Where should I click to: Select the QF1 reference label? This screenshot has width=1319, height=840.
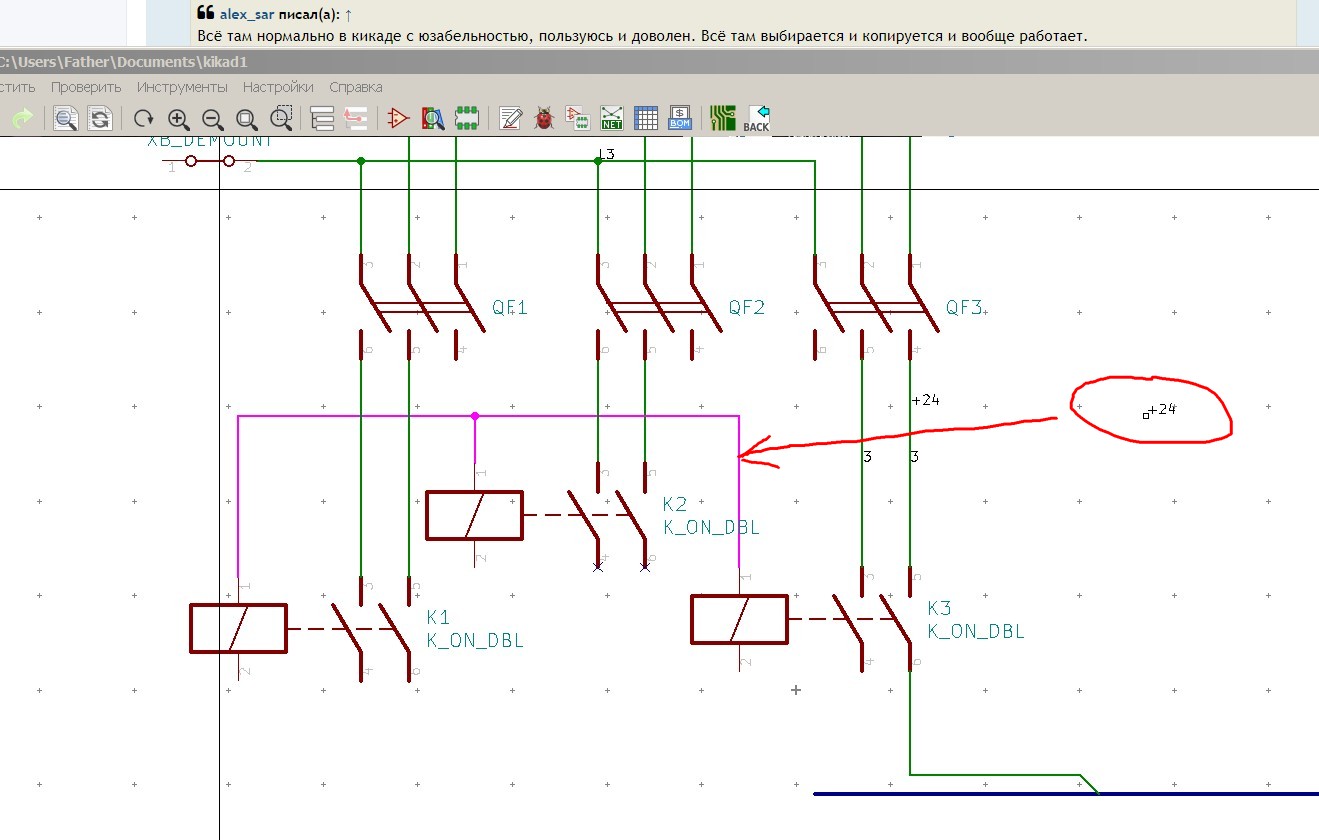click(x=509, y=308)
